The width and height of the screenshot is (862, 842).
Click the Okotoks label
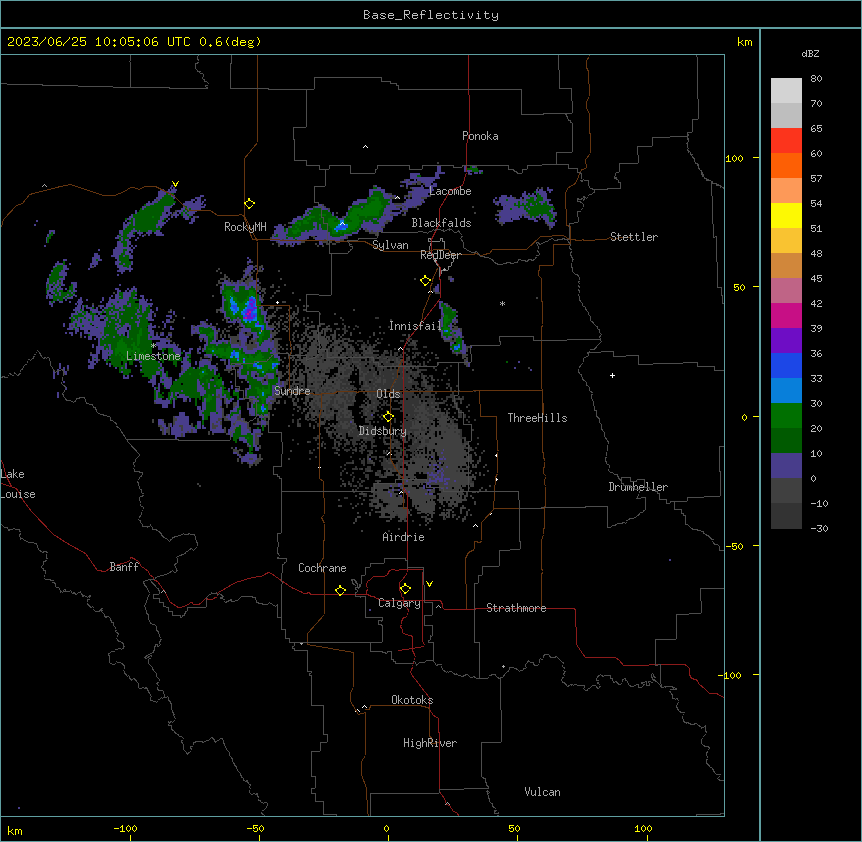412,700
